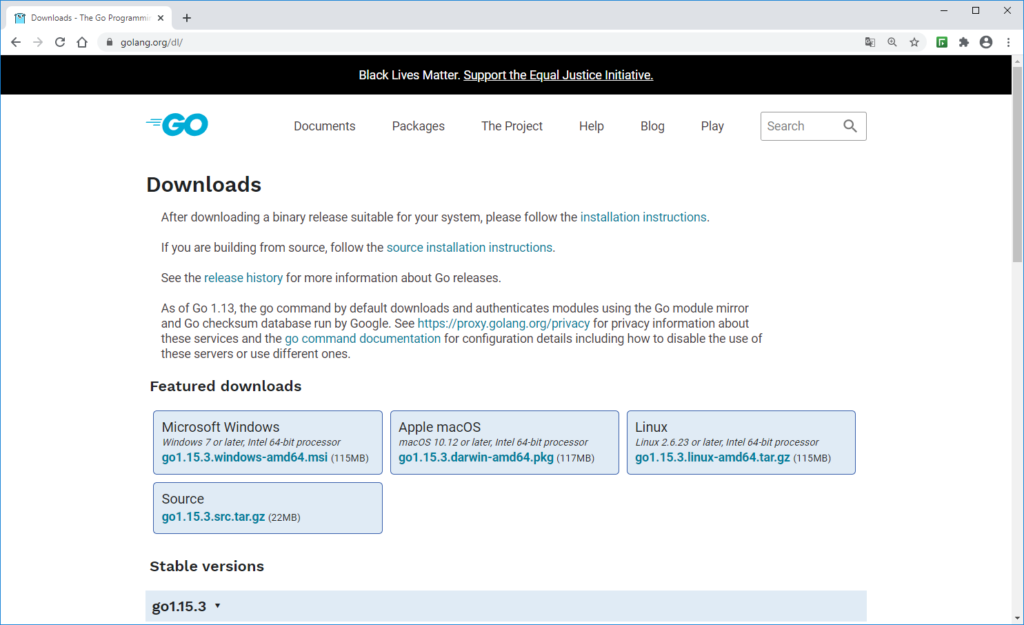Maximize the browser window
This screenshot has width=1024, height=625.
(x=976, y=10)
